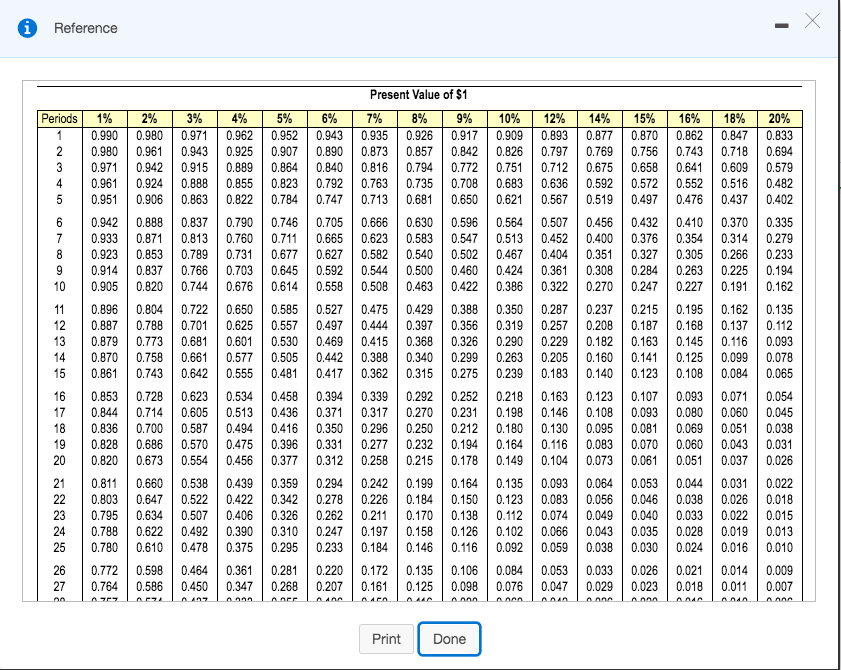Select the 1% column header
841x670 pixels.
click(x=105, y=117)
